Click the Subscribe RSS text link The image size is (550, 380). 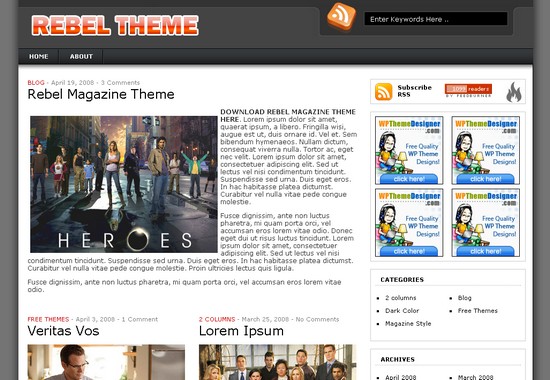[414, 91]
